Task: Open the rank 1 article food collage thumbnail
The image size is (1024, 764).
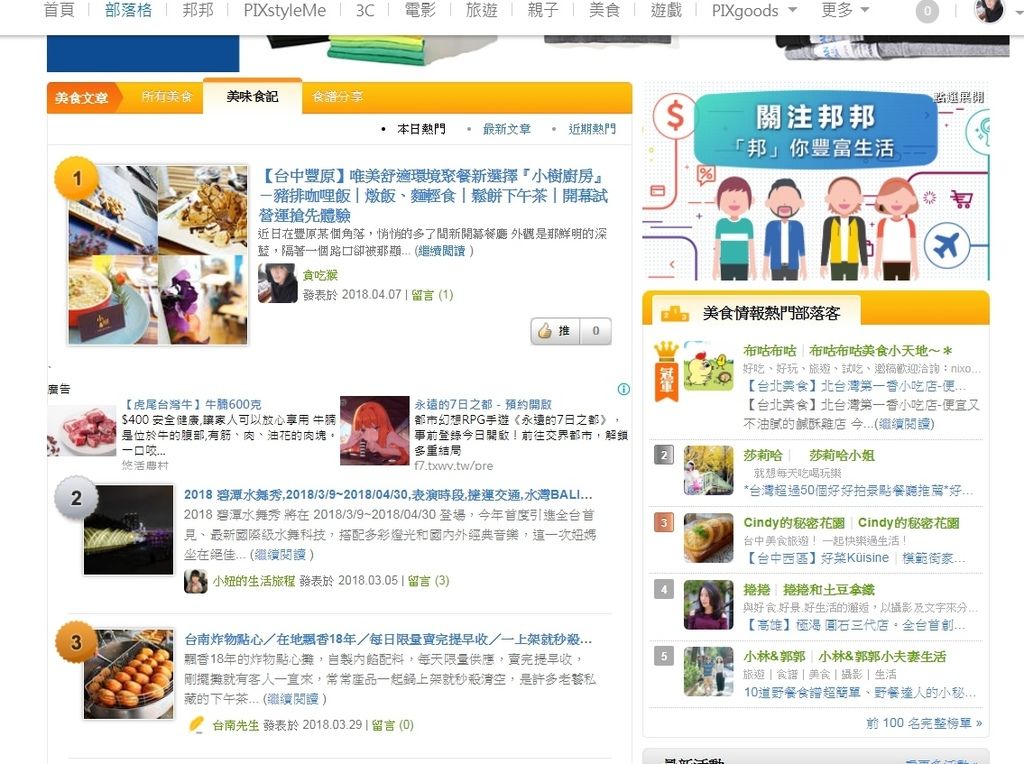Action: [x=158, y=255]
